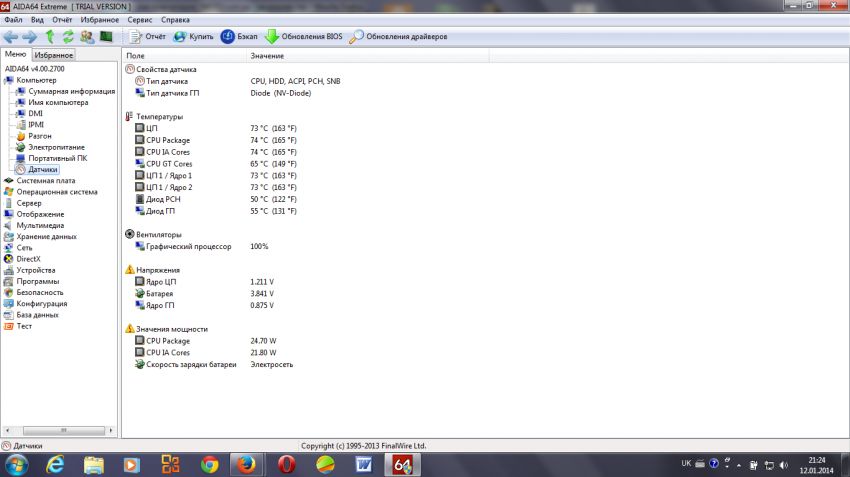Switch to the Избранное sidebar tab
The height and width of the screenshot is (477, 850).
(54, 55)
